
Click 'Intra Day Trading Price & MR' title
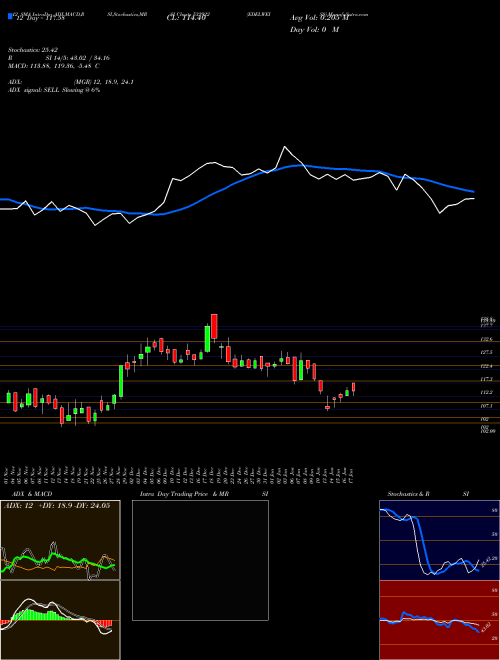pos(184,494)
